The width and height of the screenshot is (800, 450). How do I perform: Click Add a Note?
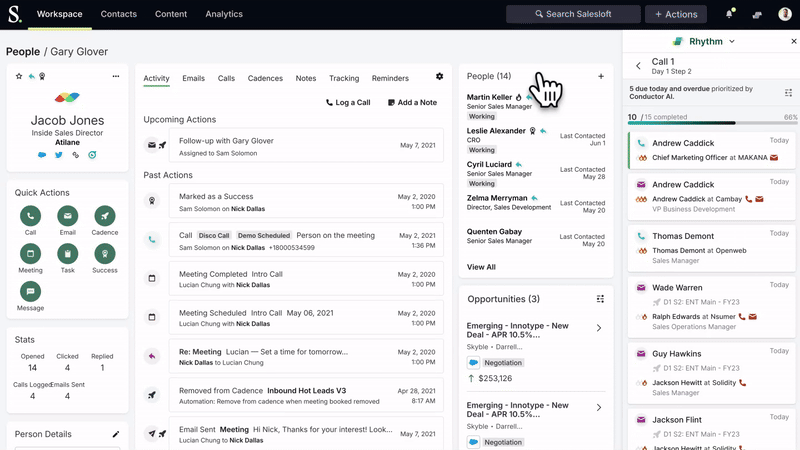click(412, 103)
